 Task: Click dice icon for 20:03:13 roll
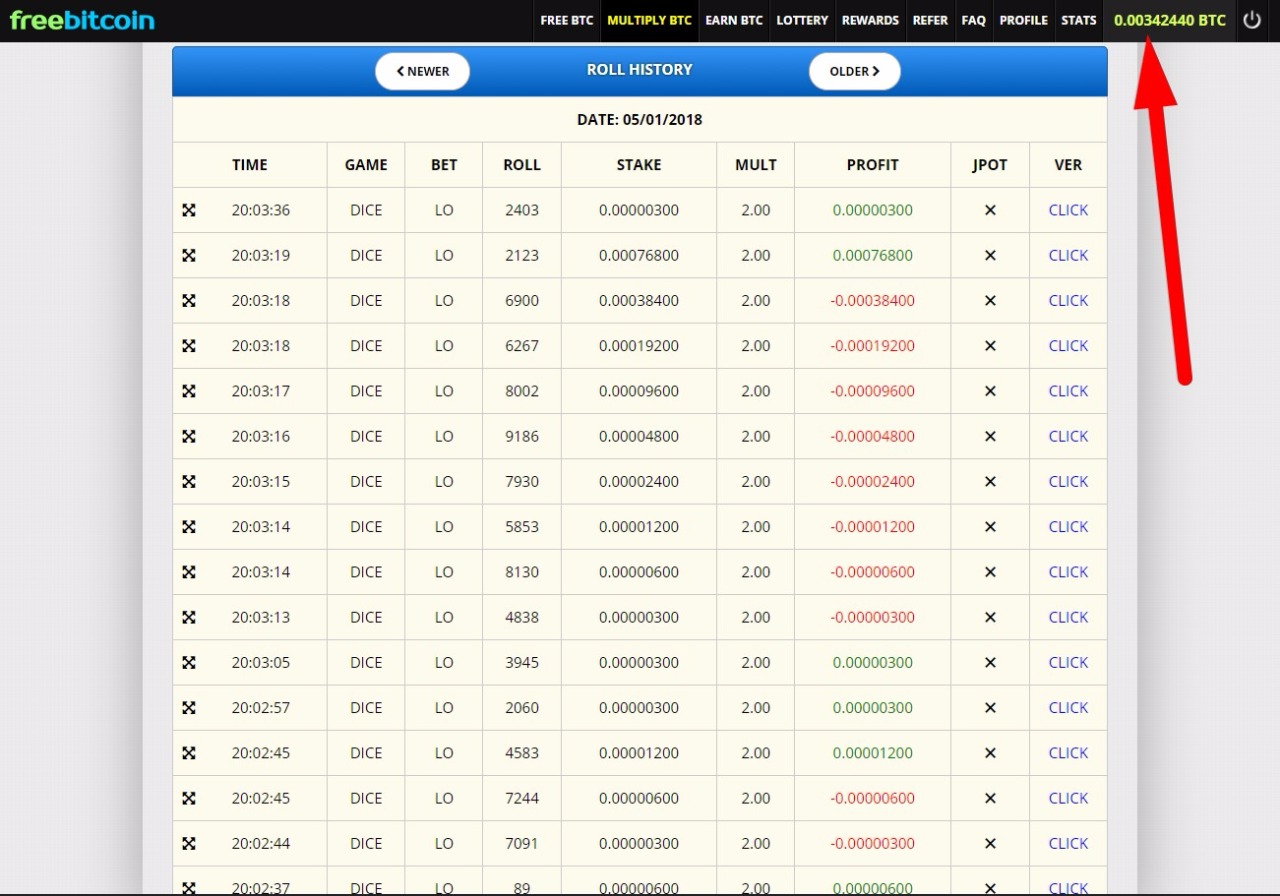(x=189, y=617)
